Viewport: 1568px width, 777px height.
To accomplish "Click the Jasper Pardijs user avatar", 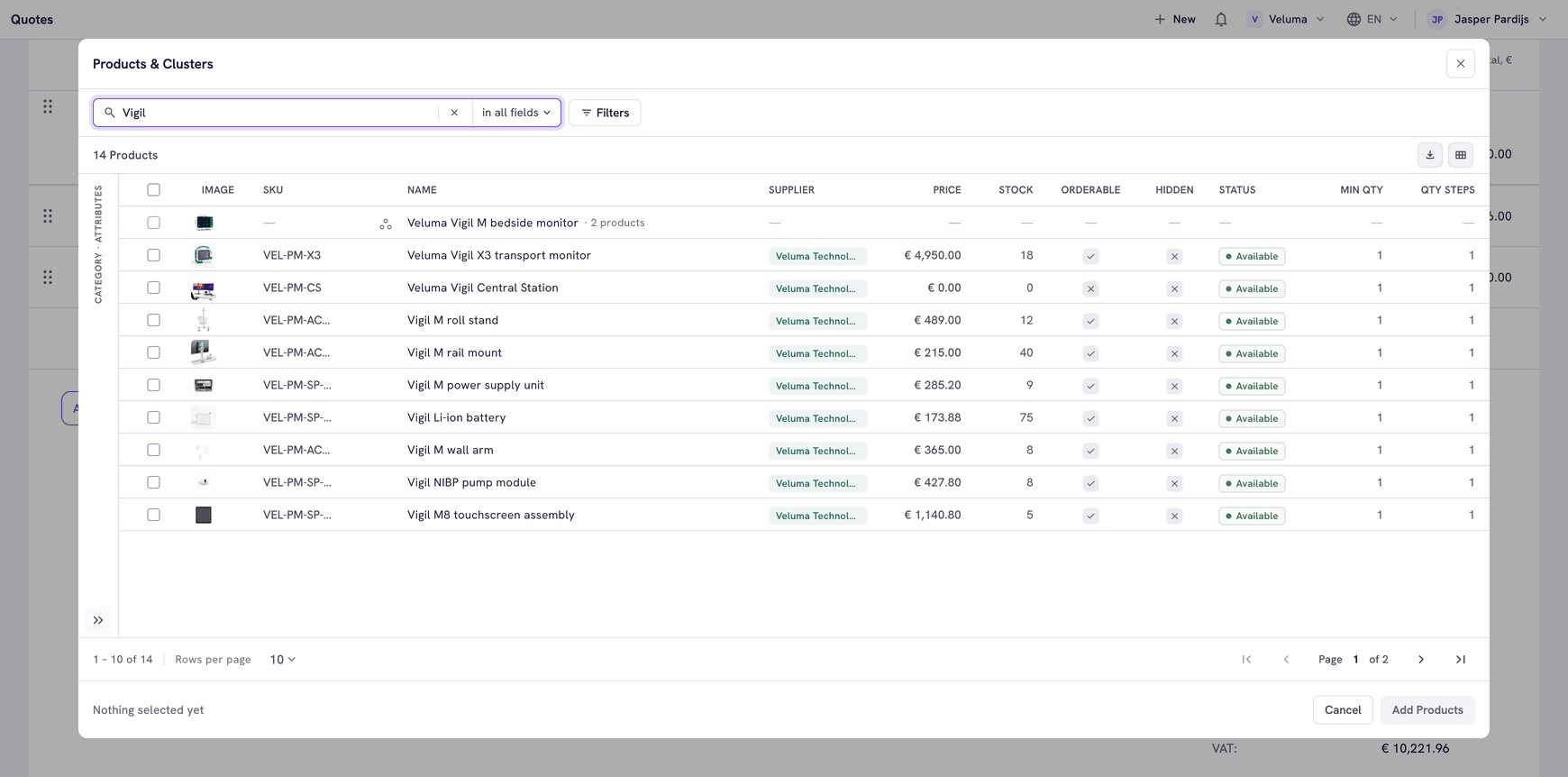I will pyautogui.click(x=1437, y=19).
